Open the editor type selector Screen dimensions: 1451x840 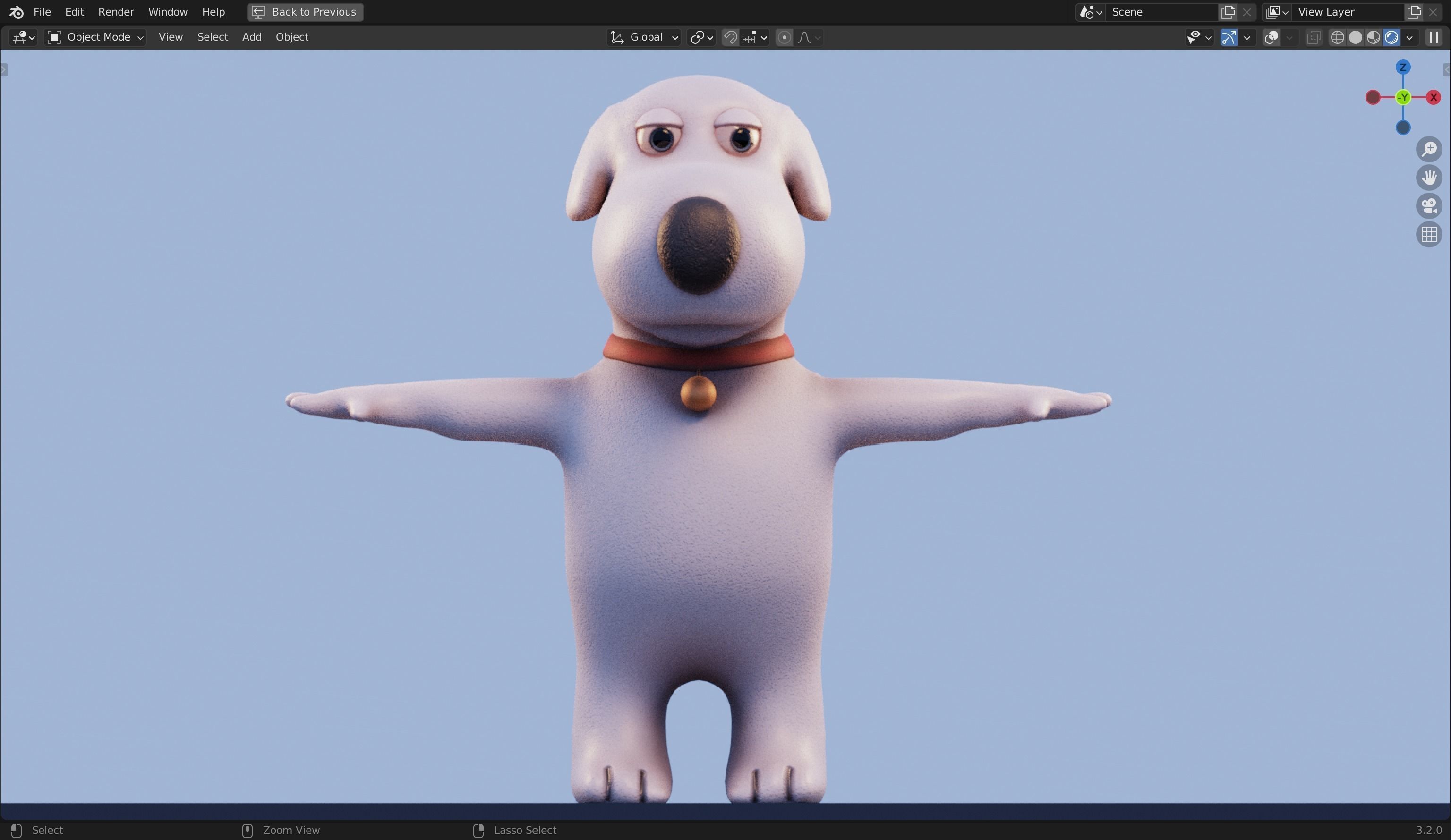point(24,37)
